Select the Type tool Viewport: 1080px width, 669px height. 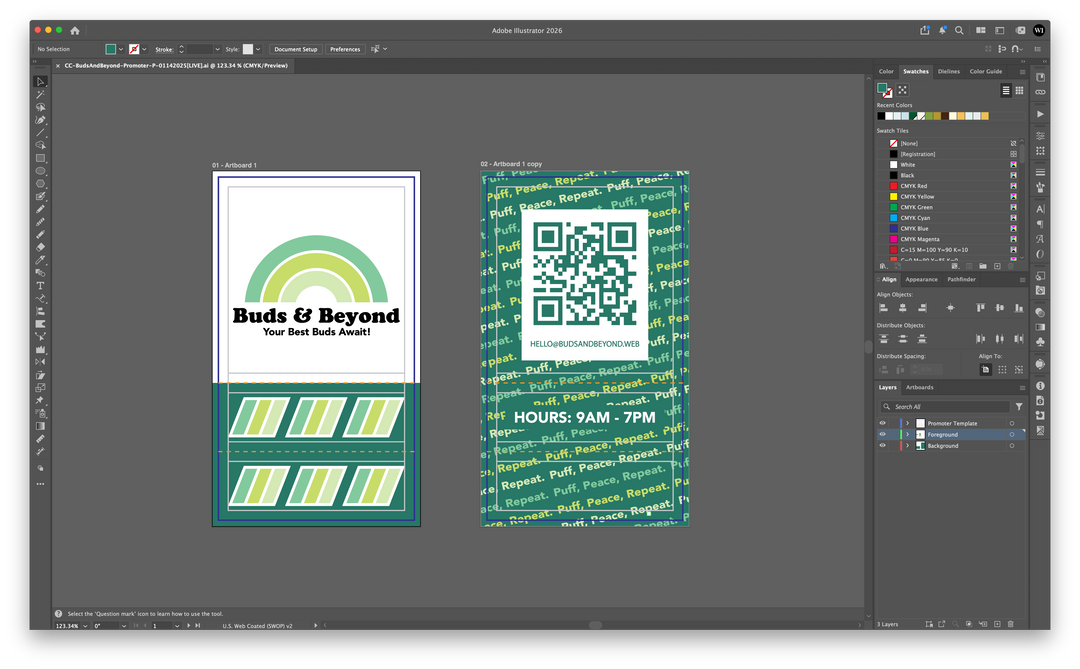point(40,285)
